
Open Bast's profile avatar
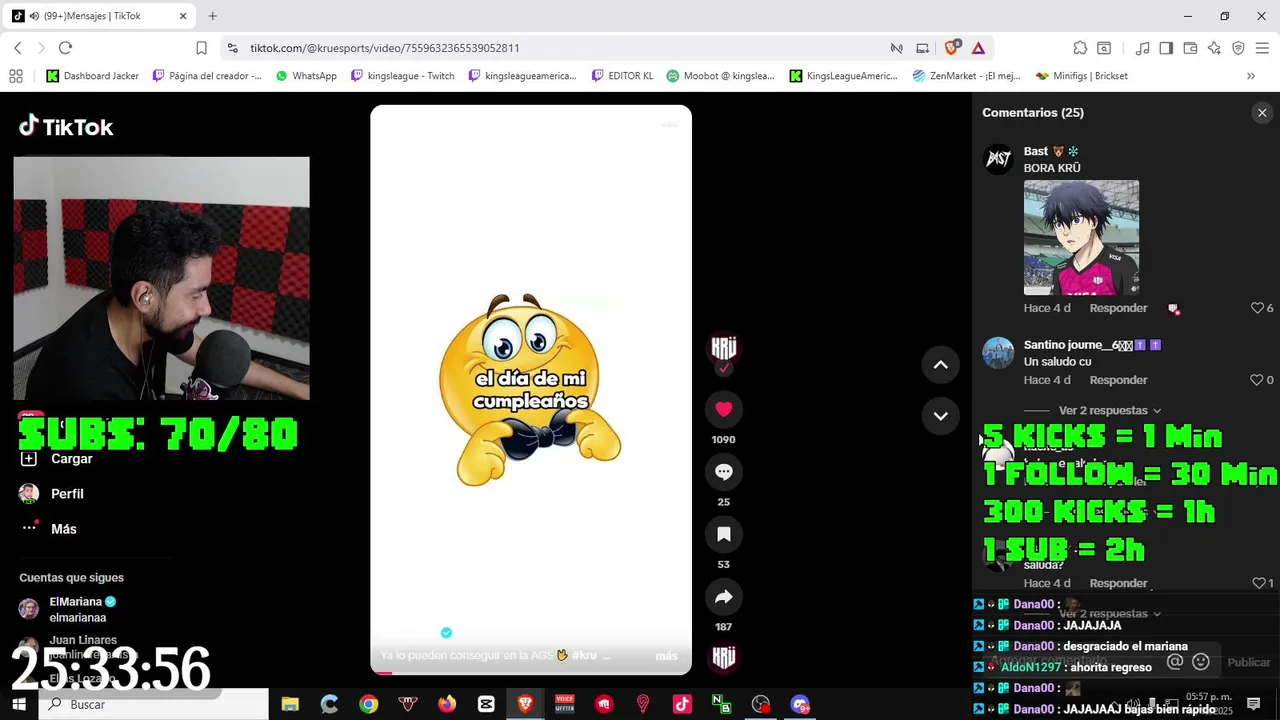click(999, 160)
